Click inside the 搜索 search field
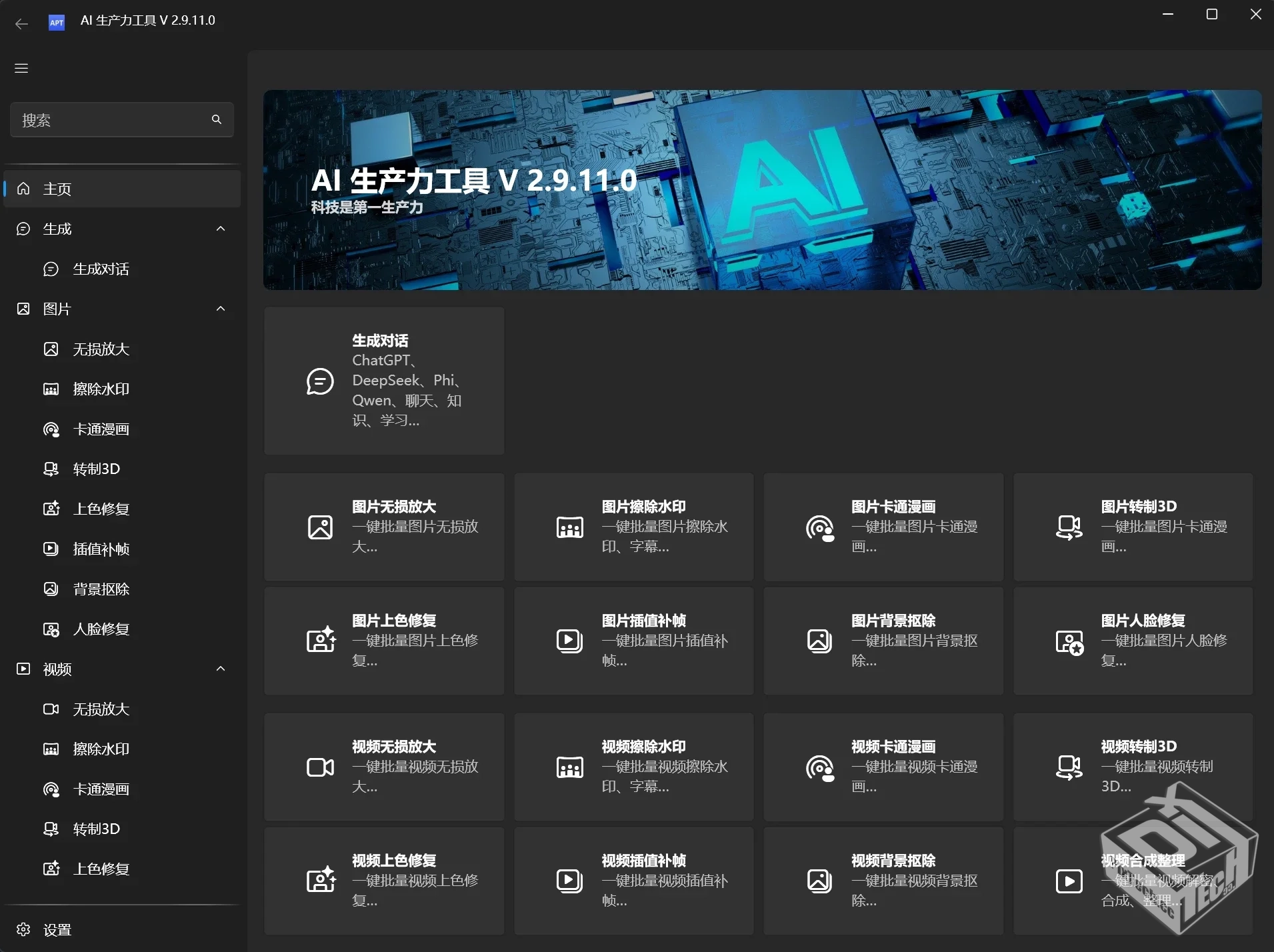This screenshot has width=1274, height=952. pos(107,119)
